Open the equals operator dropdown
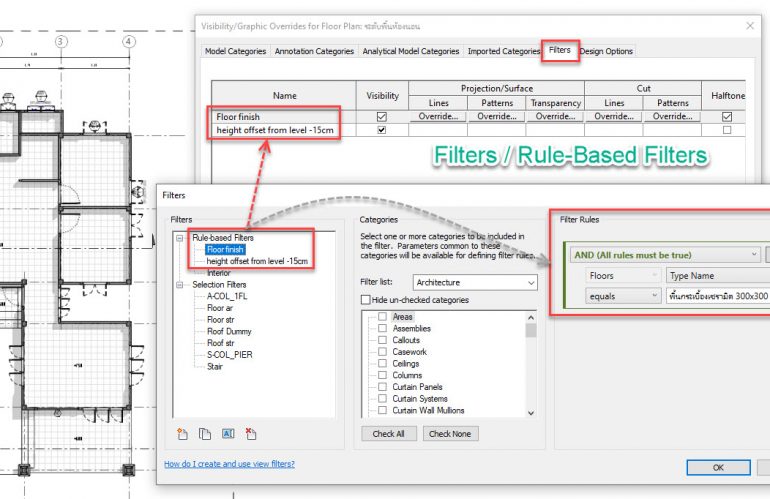The height and width of the screenshot is (499, 770). click(x=623, y=296)
